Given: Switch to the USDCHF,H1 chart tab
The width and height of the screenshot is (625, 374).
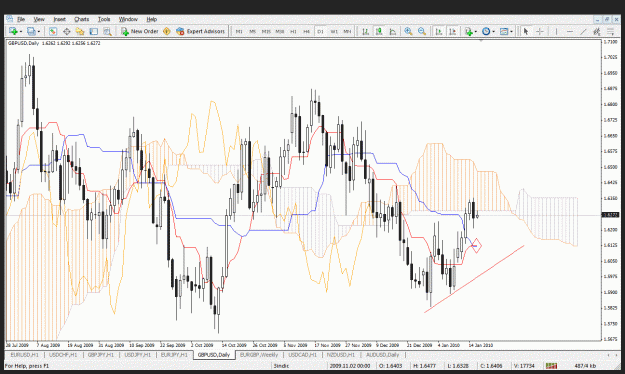Looking at the screenshot, I should click(63, 355).
